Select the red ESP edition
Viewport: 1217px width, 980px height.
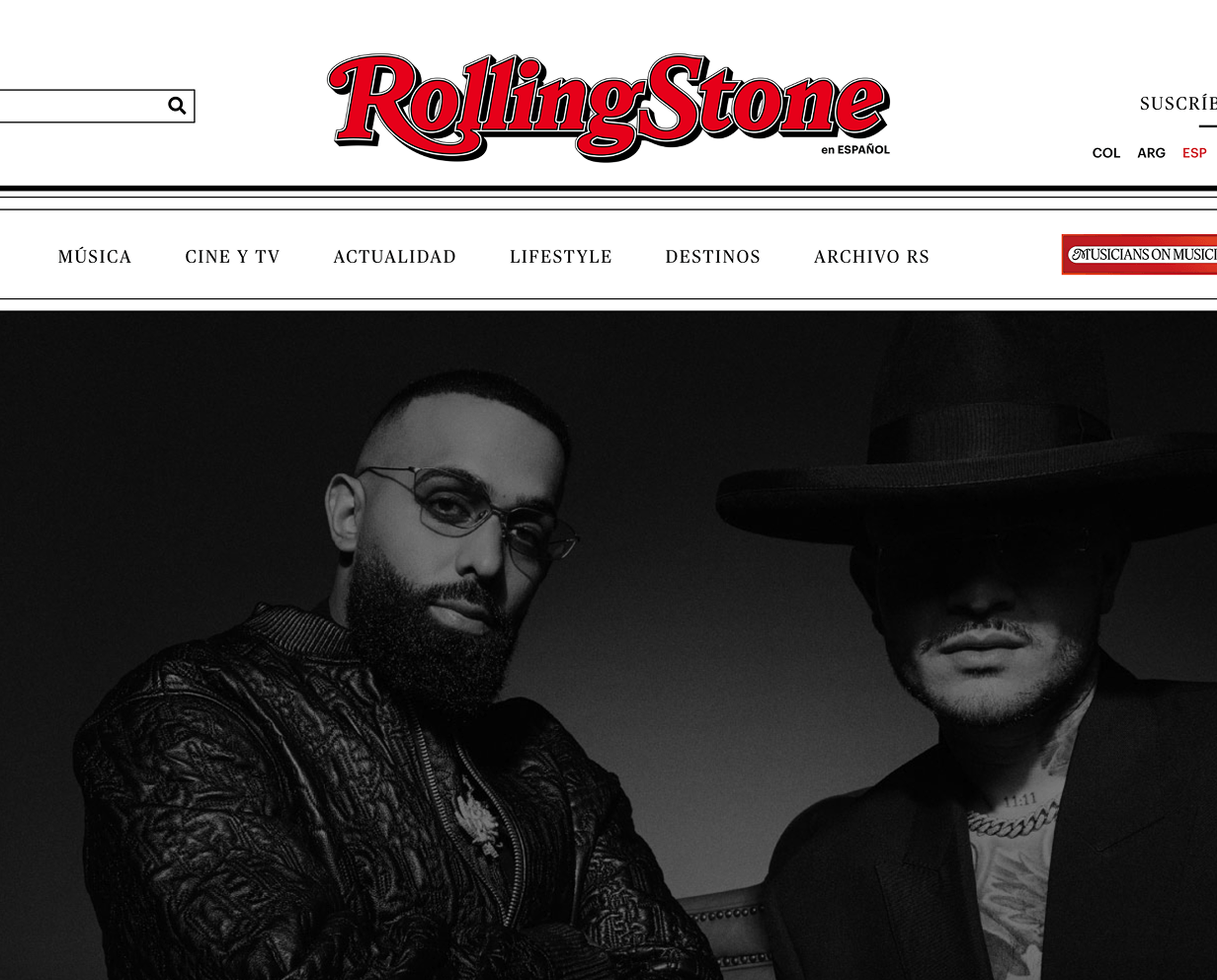[x=1194, y=153]
